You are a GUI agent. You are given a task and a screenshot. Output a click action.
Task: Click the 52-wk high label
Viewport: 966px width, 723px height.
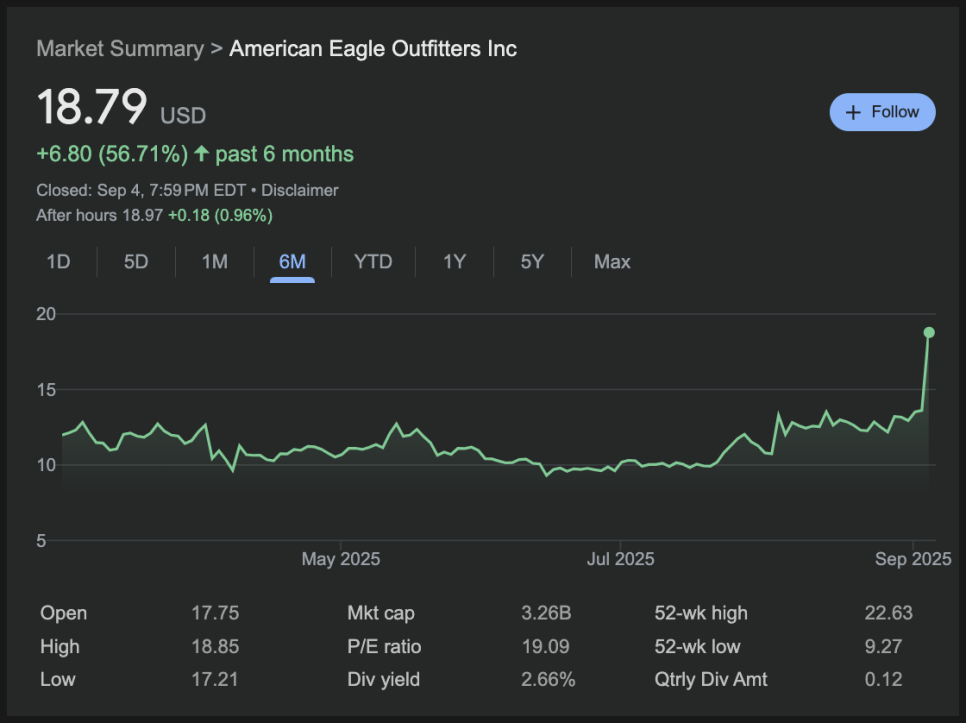701,613
